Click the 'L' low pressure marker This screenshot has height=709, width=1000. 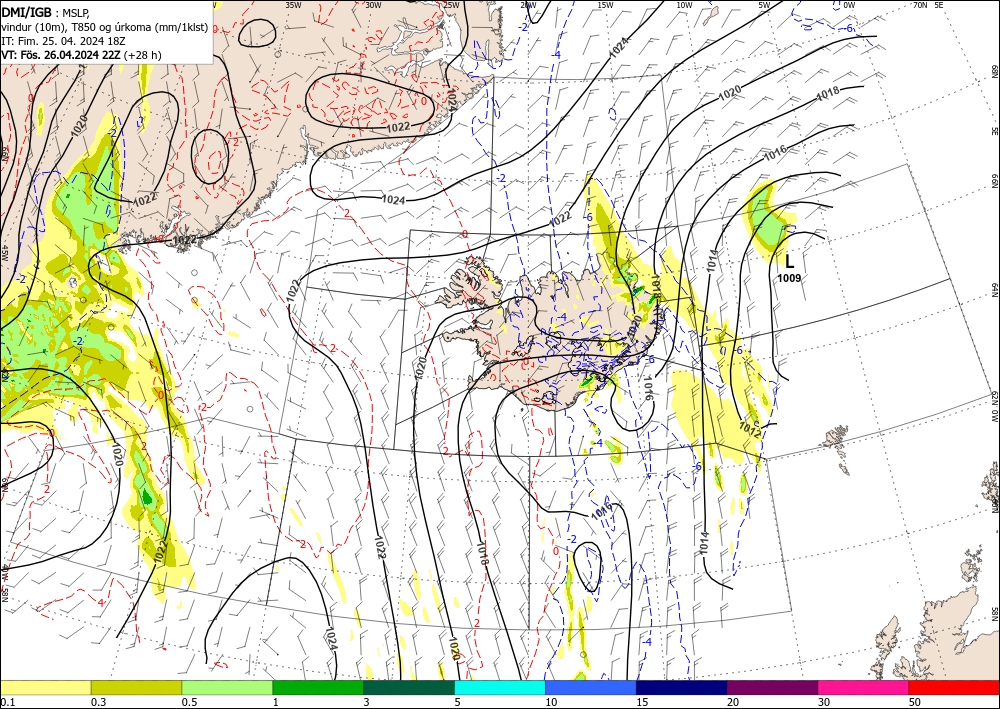(790, 261)
